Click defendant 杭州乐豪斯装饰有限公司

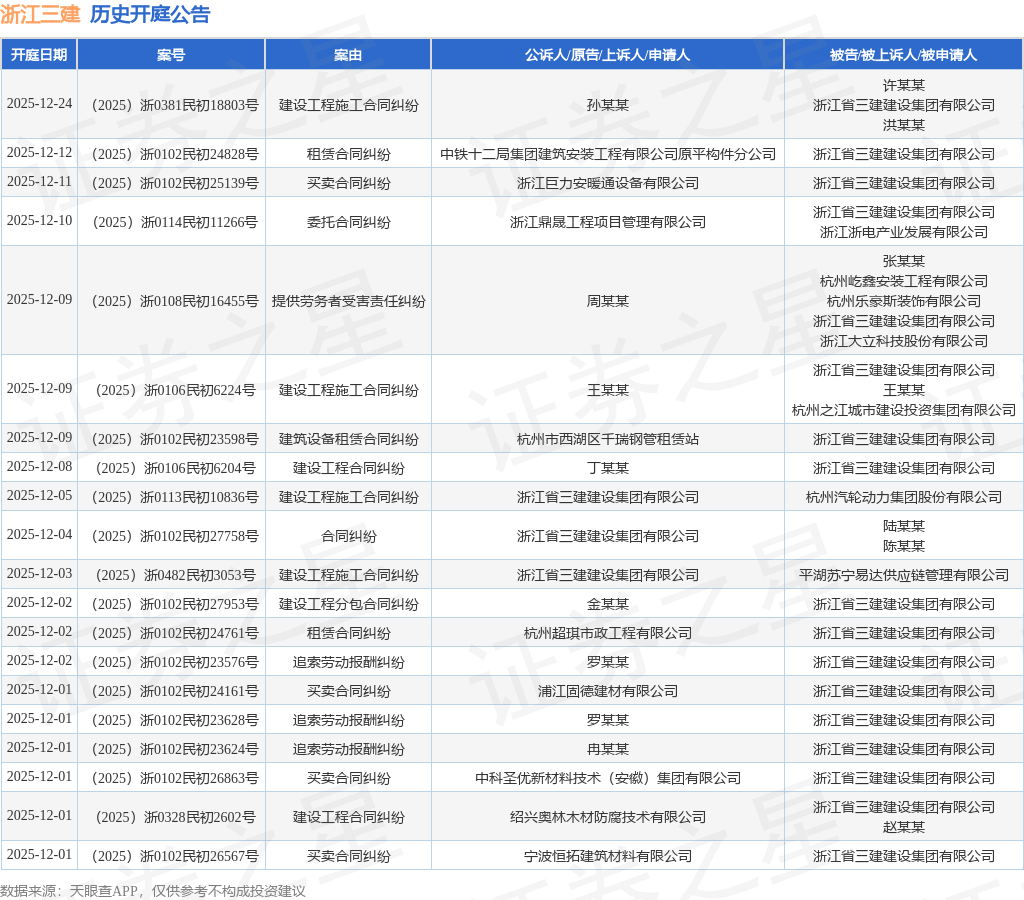point(904,301)
